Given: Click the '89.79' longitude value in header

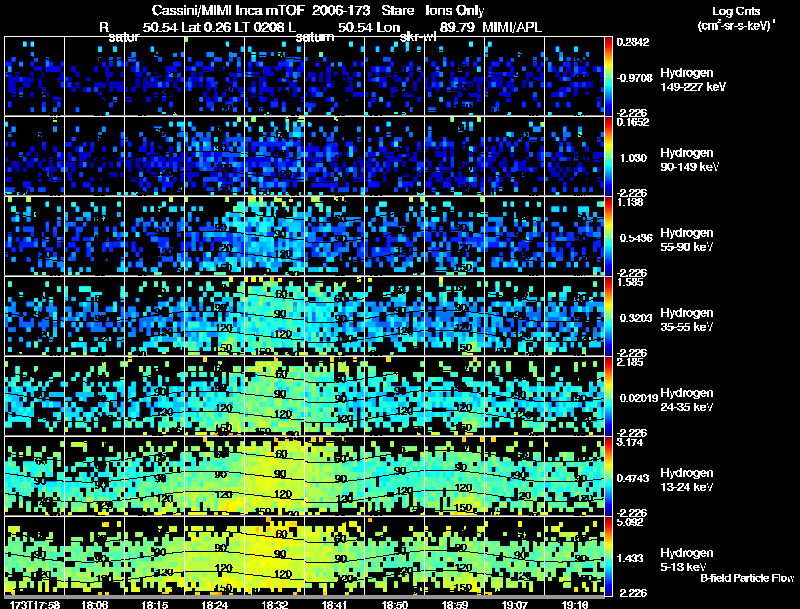Looking at the screenshot, I should point(457,27).
